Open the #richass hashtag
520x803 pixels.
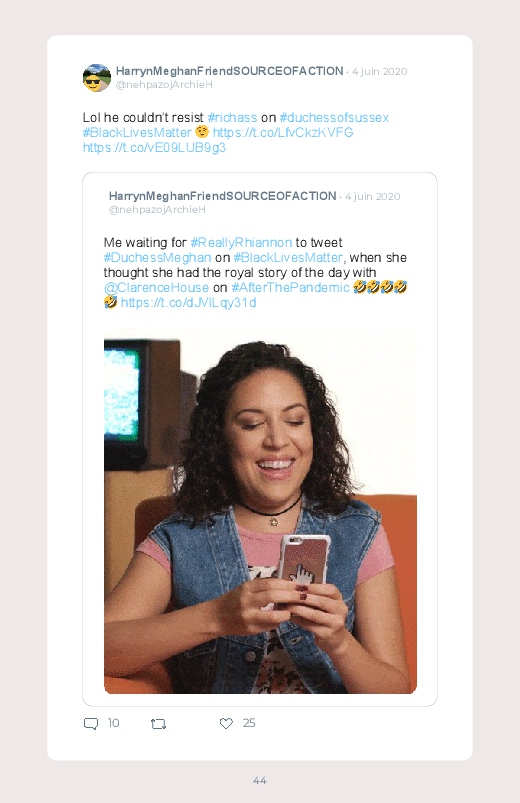pos(232,118)
